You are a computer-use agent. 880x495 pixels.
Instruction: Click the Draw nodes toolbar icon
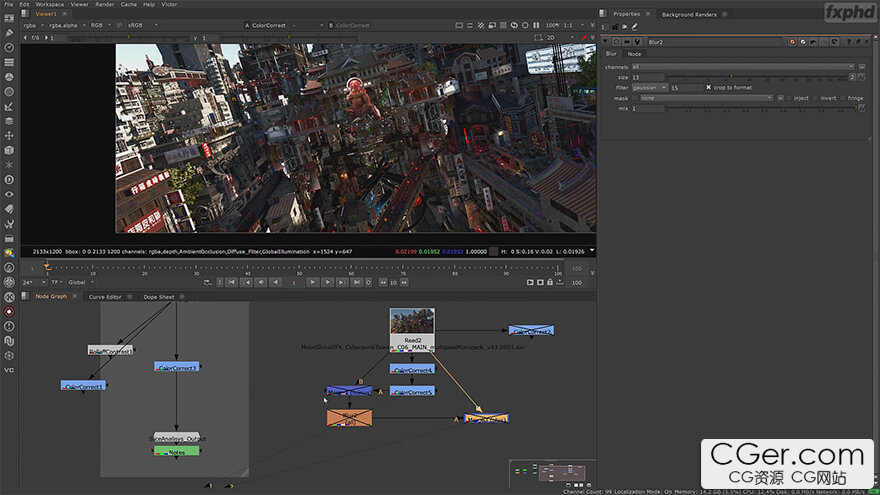(9, 33)
